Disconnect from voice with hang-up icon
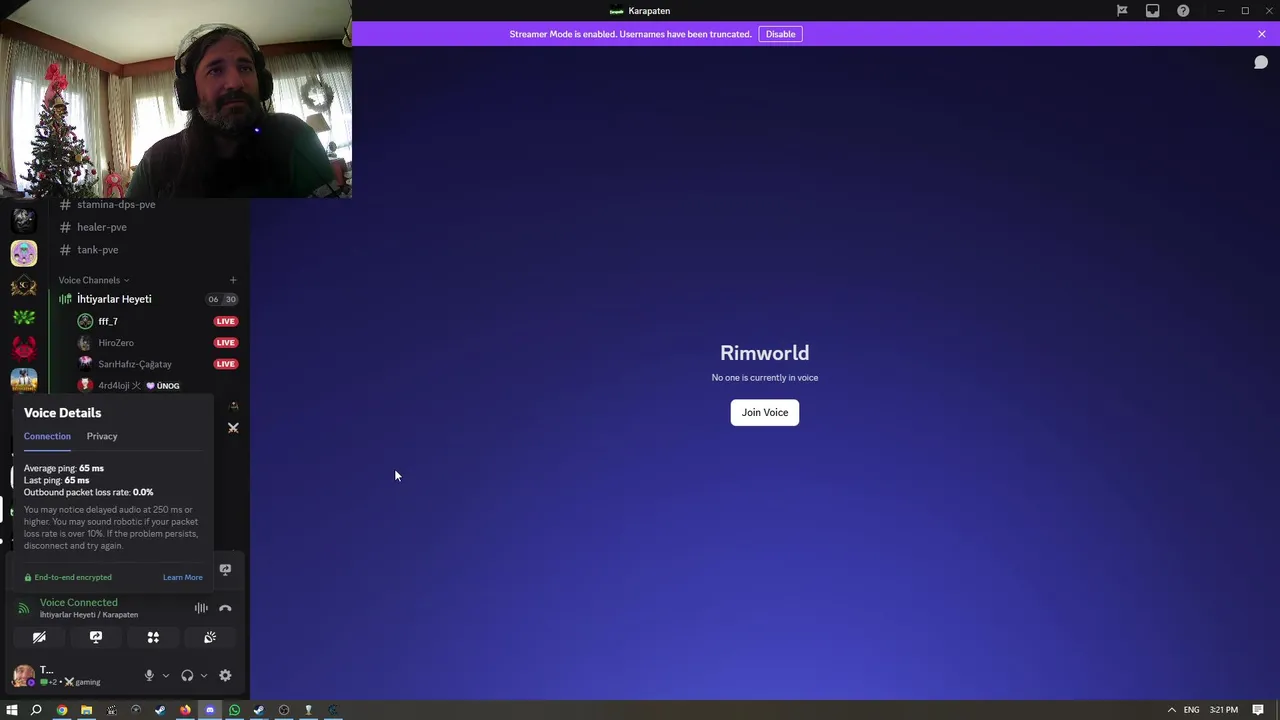Image resolution: width=1280 pixels, height=720 pixels. coord(225,608)
